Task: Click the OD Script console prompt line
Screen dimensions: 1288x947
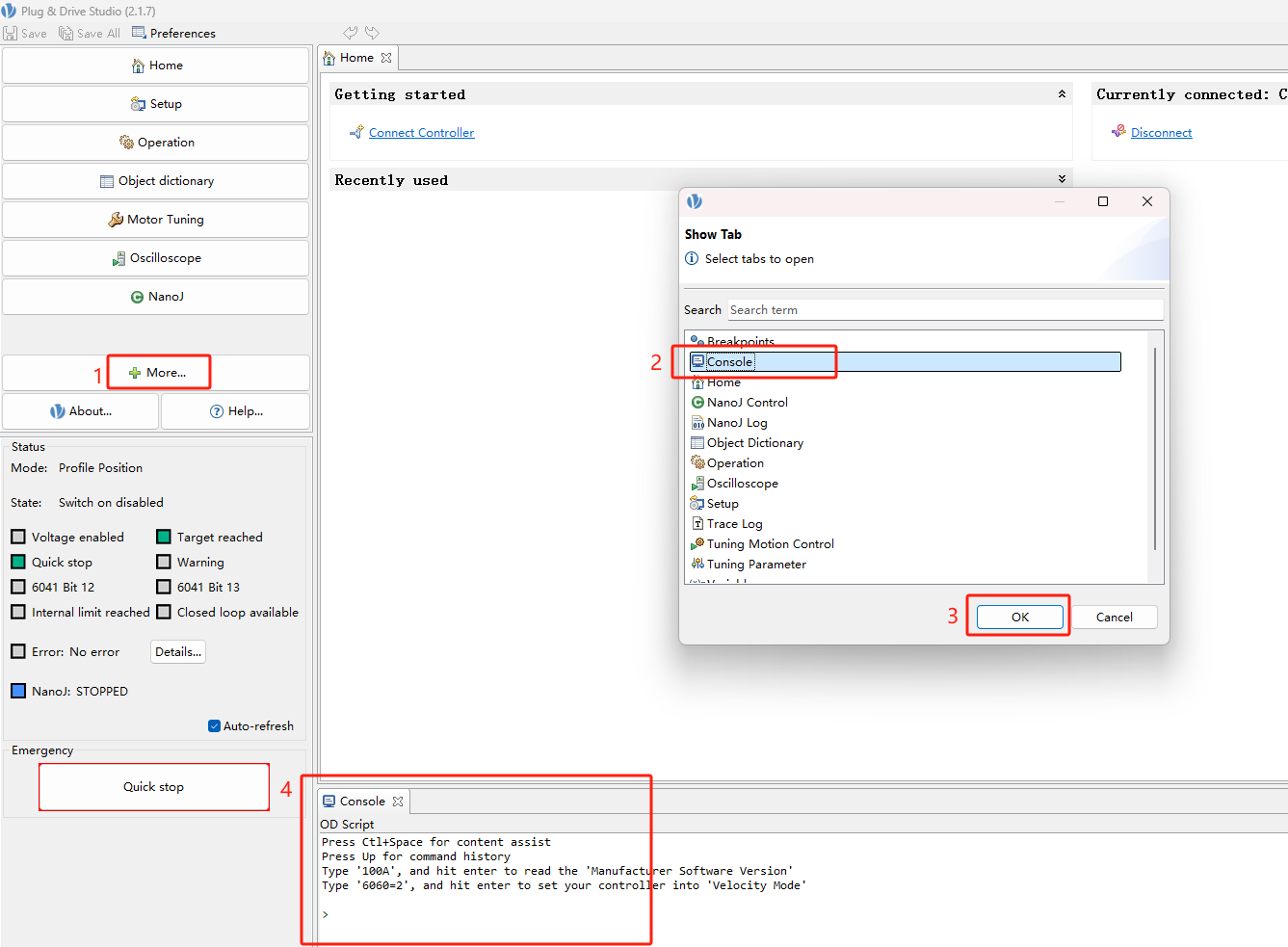Action: point(803,914)
